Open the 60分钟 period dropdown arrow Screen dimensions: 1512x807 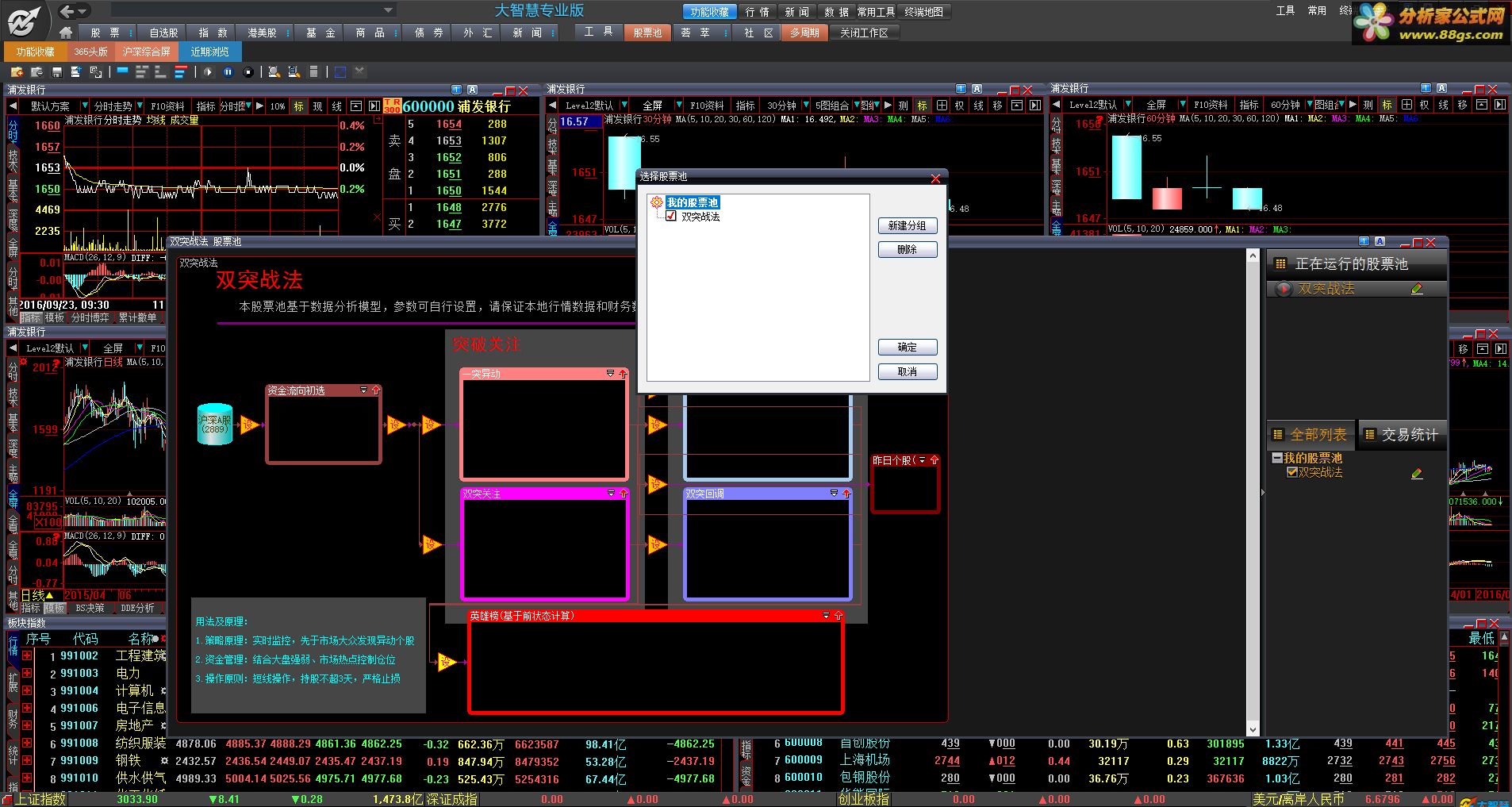click(1310, 105)
